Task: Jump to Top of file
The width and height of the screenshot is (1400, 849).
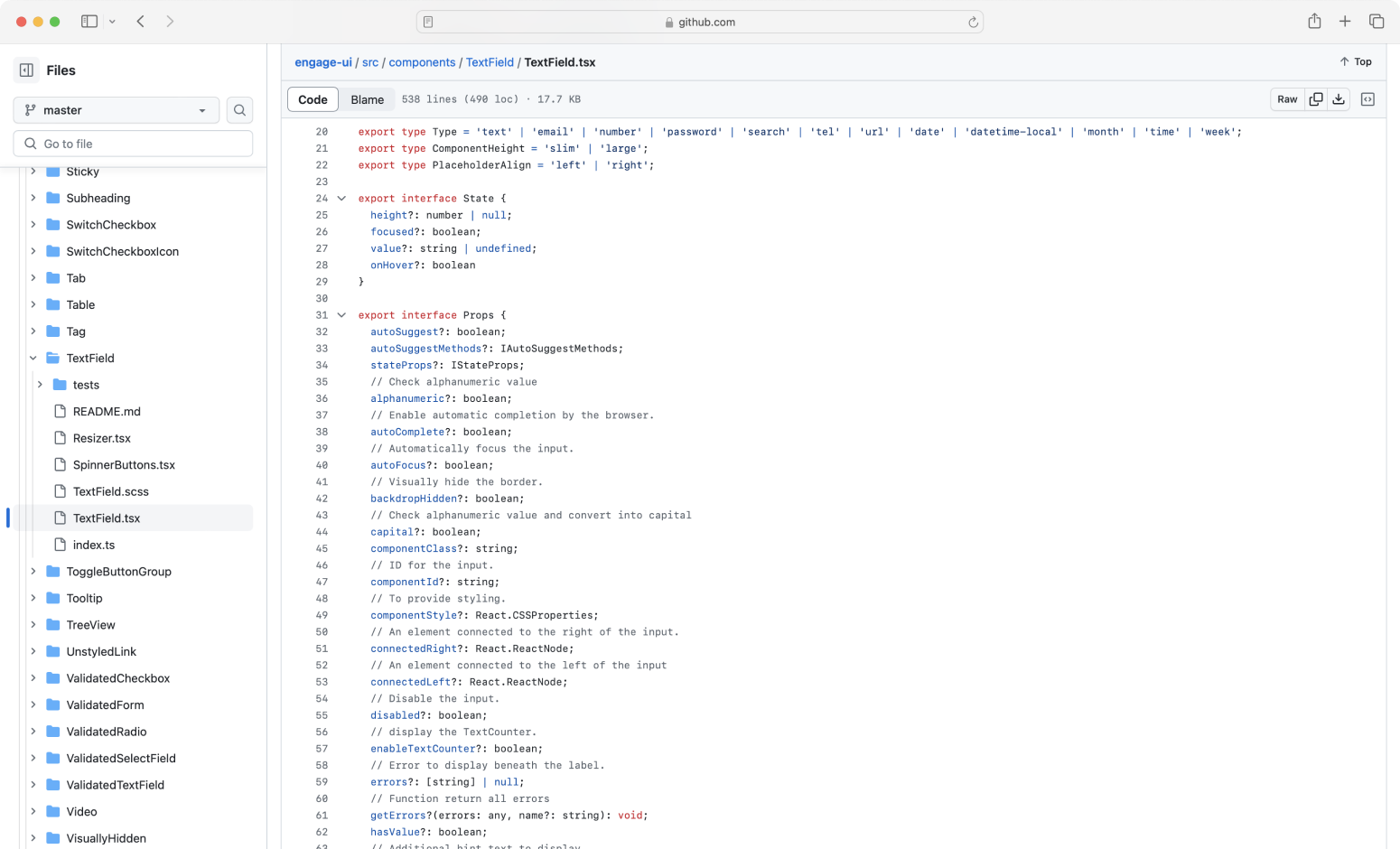Action: tap(1356, 62)
